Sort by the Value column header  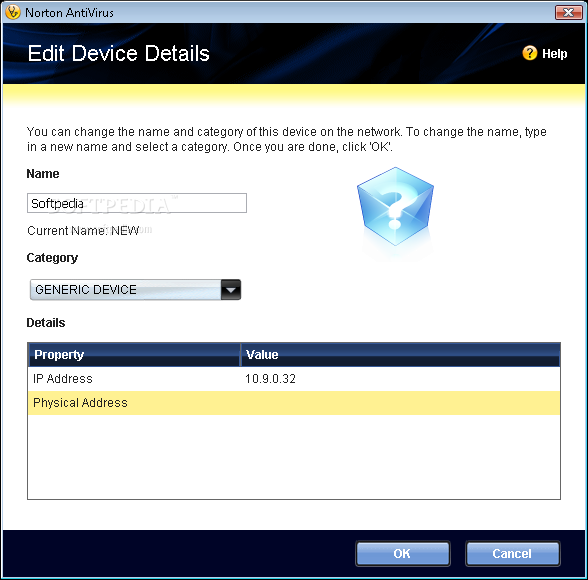(x=400, y=354)
